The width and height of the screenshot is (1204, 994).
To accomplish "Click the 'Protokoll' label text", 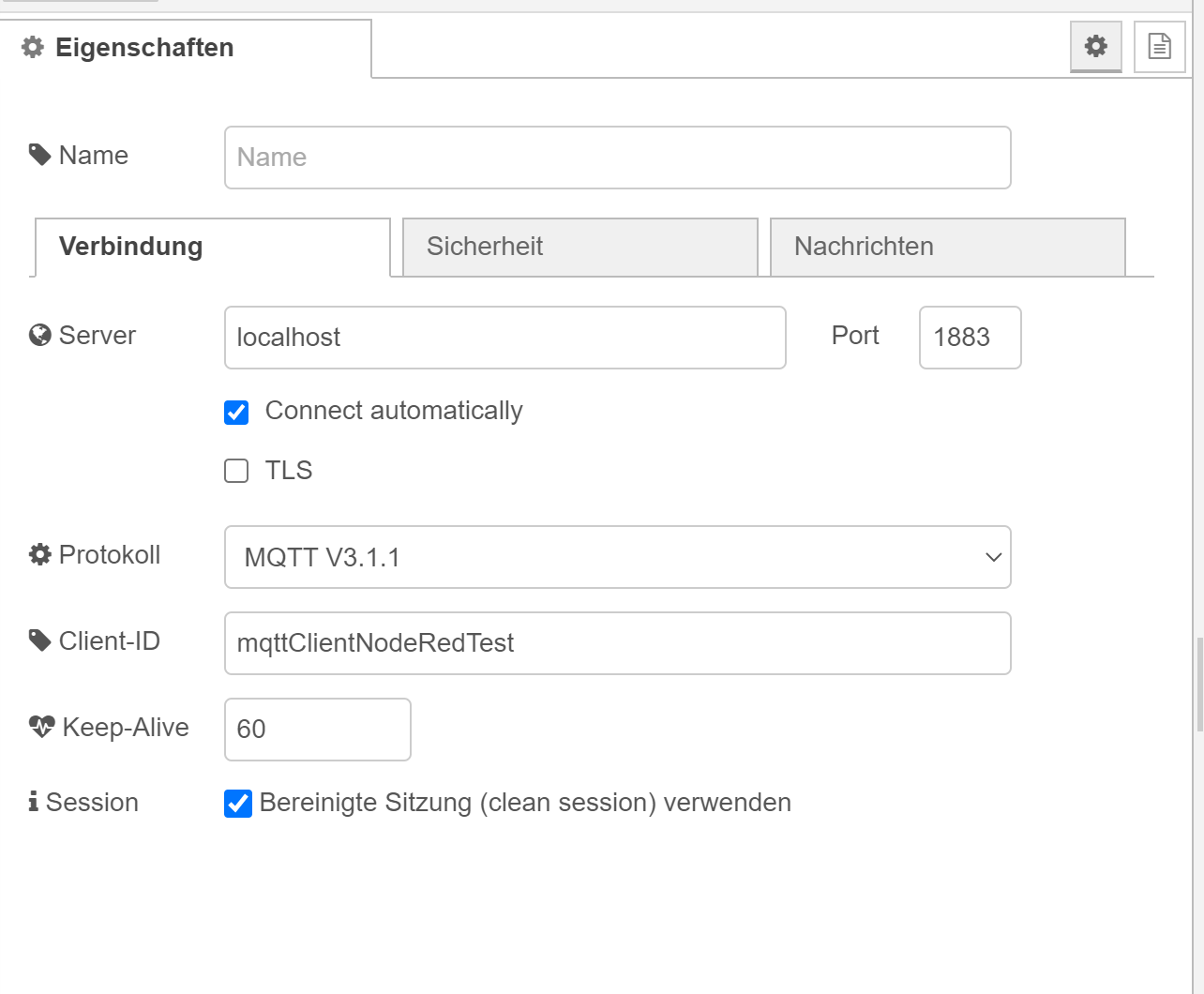I will point(110,554).
